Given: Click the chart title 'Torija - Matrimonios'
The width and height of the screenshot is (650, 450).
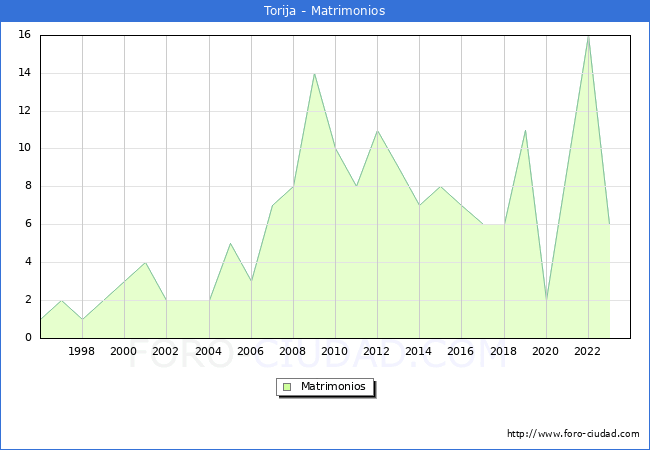Looking at the screenshot, I should pos(325,11).
